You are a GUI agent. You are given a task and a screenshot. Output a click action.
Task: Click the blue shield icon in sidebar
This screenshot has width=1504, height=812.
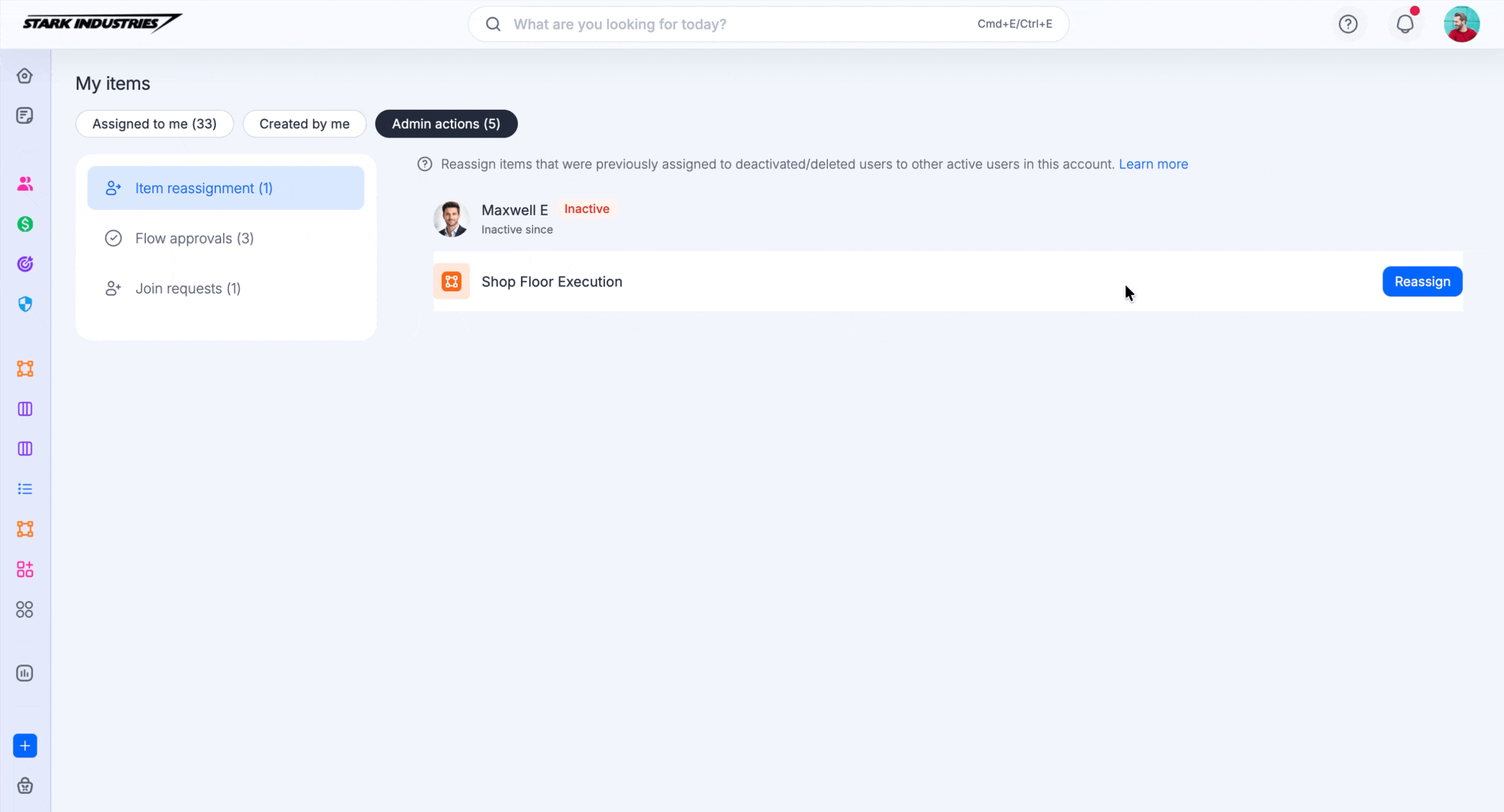[x=25, y=304]
